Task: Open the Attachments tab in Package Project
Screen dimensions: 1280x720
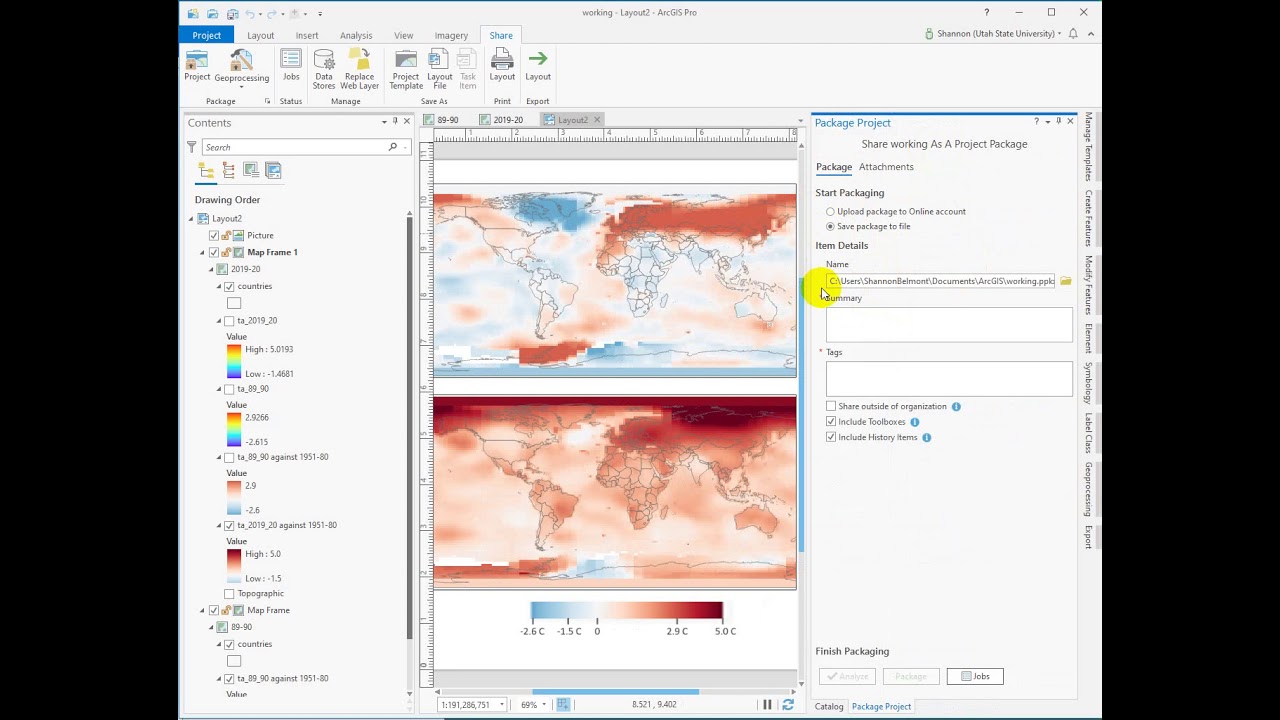Action: 886,167
